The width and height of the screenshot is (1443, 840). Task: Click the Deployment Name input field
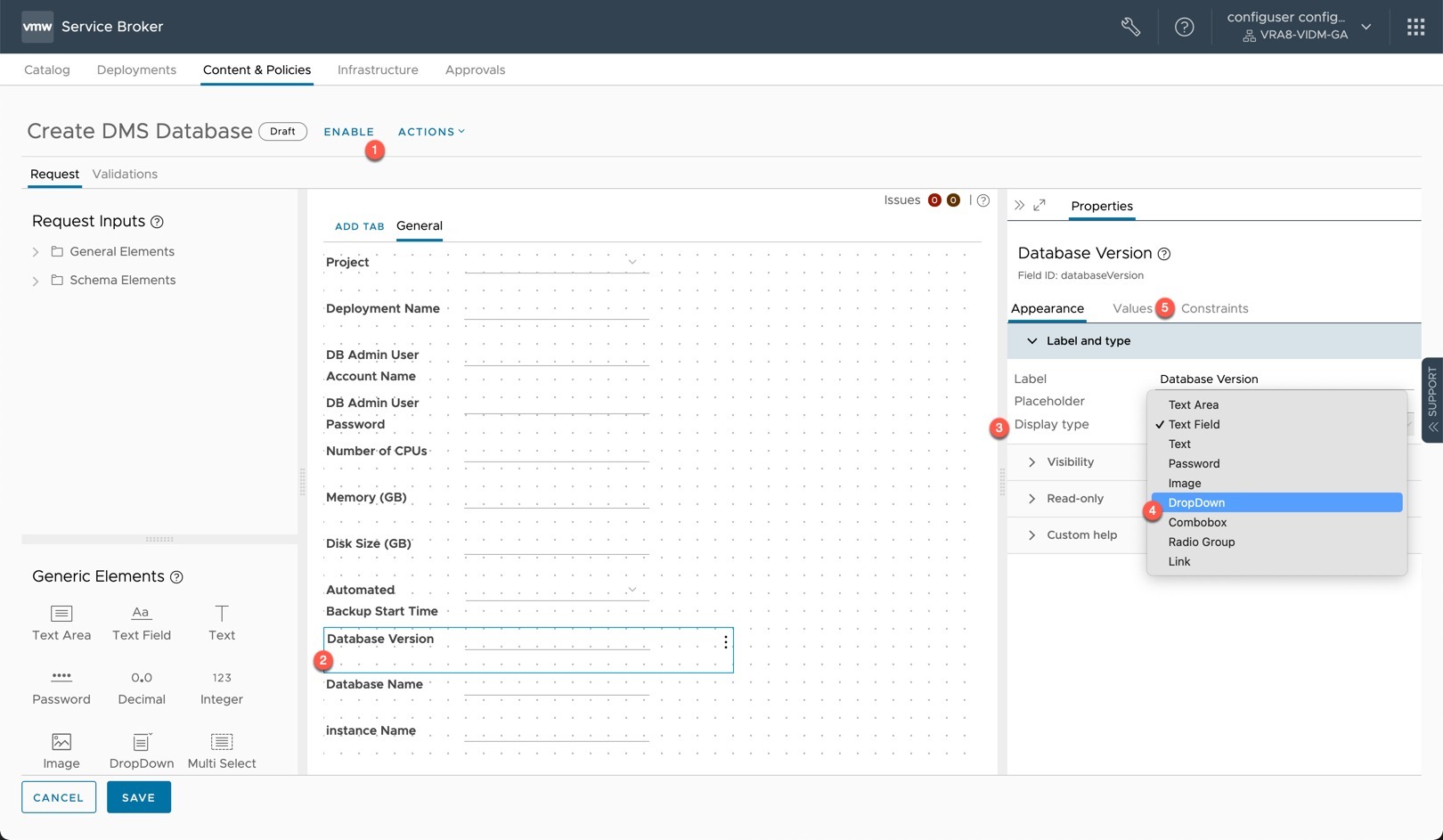coord(557,308)
